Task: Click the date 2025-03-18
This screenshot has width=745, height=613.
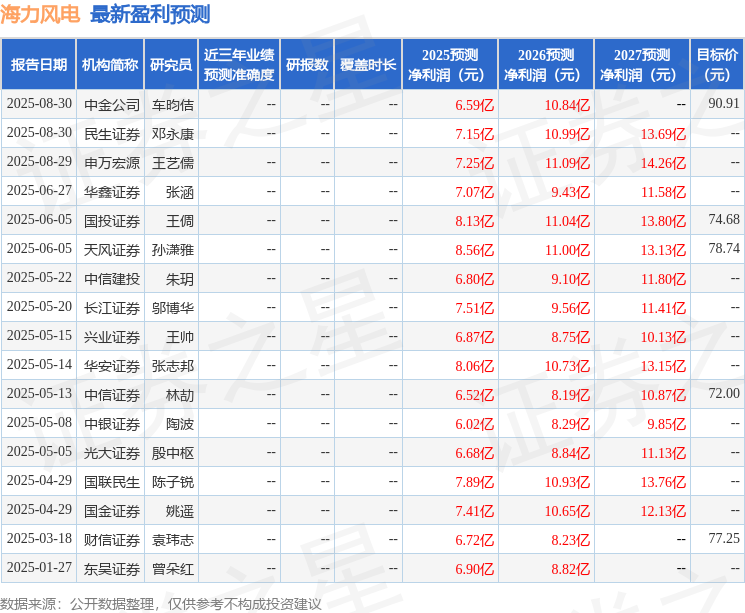Action: pos(39,538)
